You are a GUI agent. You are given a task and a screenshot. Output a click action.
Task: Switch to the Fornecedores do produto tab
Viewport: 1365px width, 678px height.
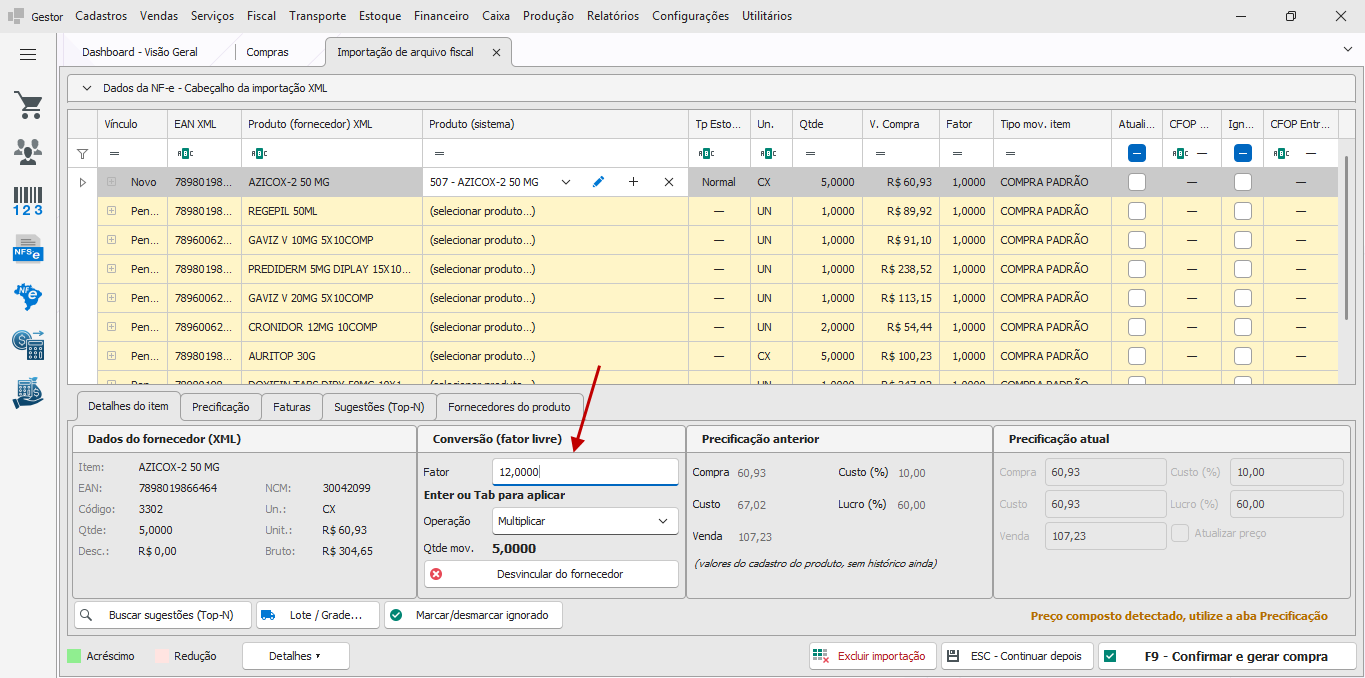click(x=509, y=407)
